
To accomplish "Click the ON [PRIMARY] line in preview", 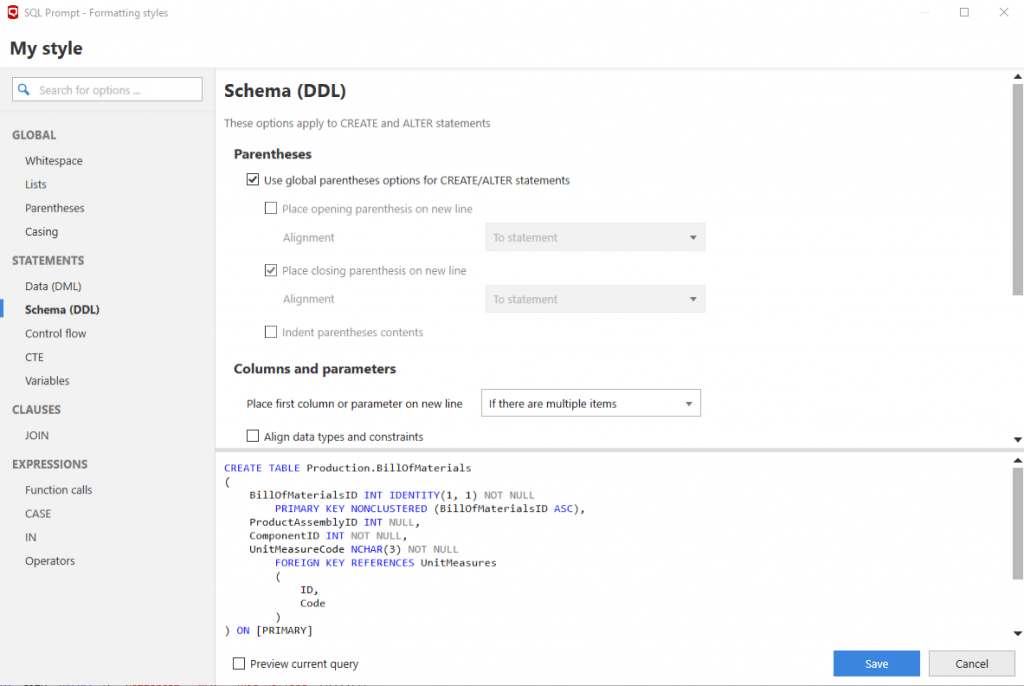I will [x=268, y=630].
